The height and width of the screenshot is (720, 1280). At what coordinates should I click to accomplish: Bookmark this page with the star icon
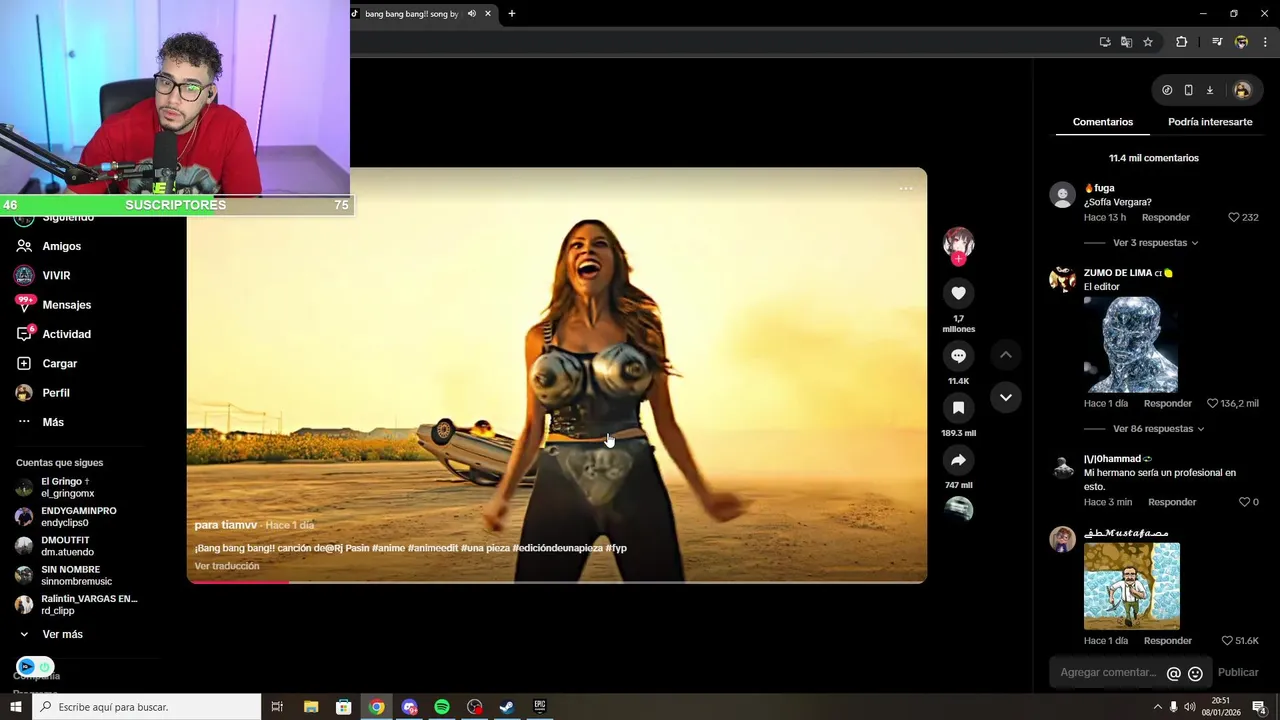tap(1148, 42)
